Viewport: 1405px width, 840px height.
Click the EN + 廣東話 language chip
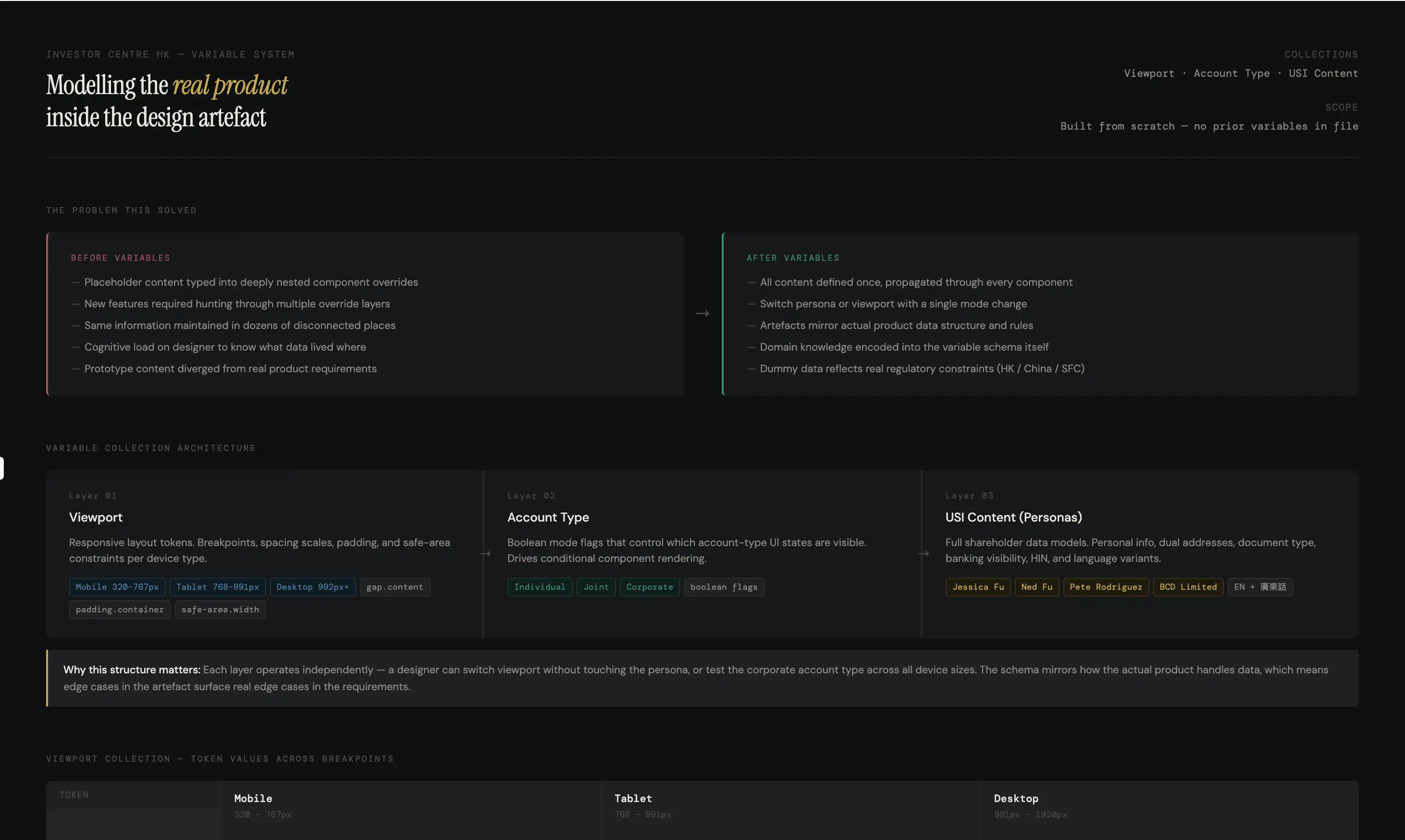[1259, 587]
